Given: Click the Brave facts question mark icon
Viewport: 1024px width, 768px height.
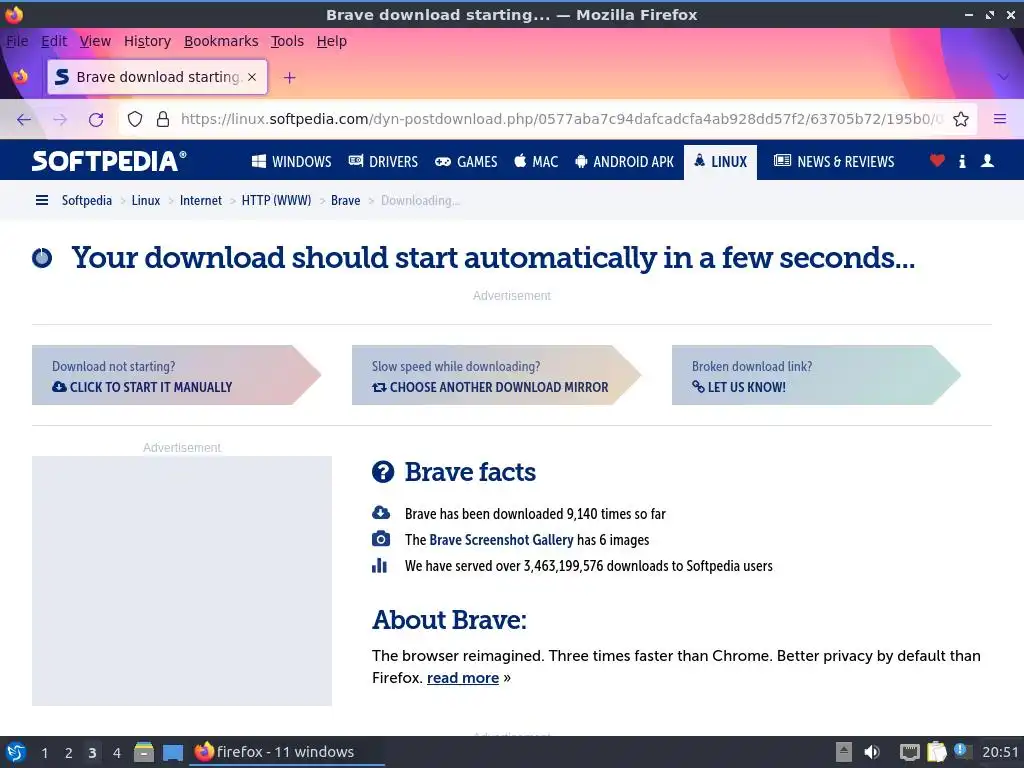Looking at the screenshot, I should point(383,472).
